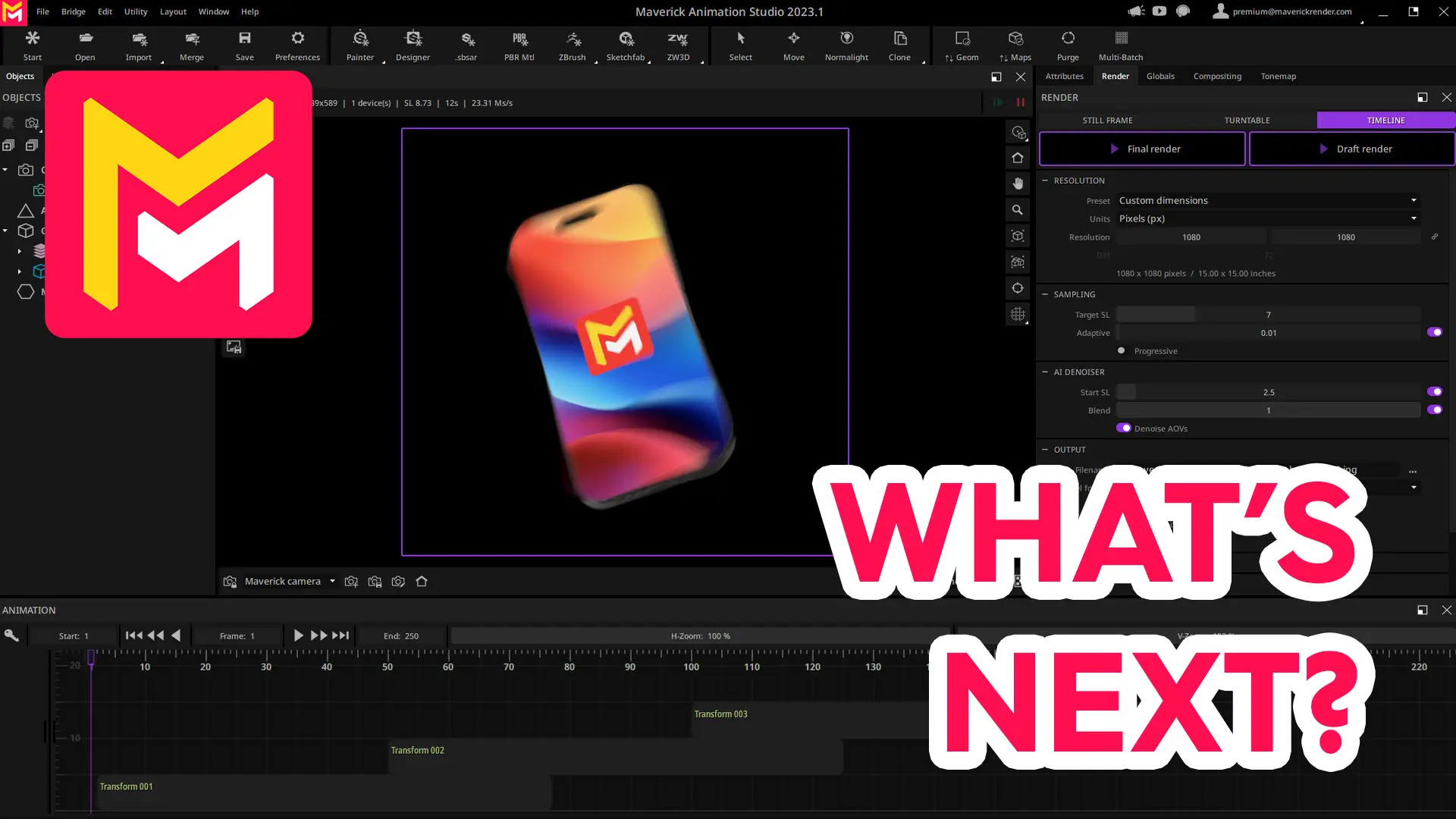Click the add new camera icon
Screen dimensions: 1456x819
pyautogui.click(x=351, y=581)
